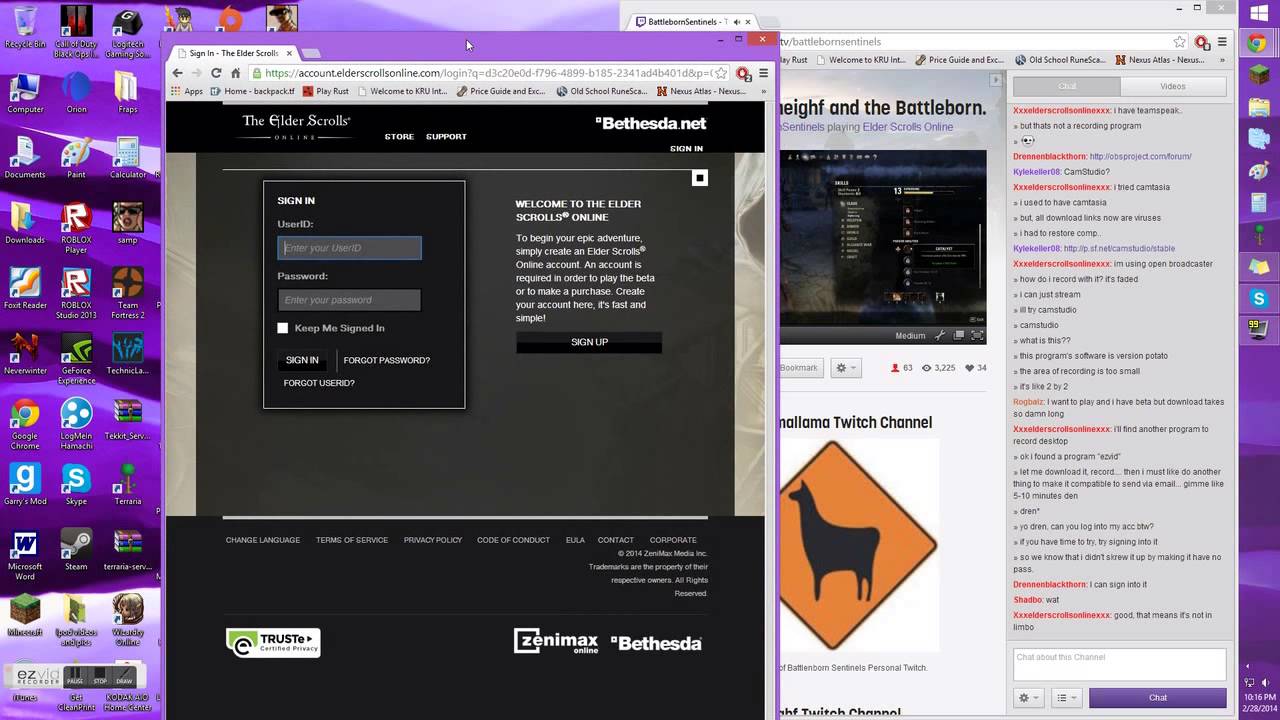The width and height of the screenshot is (1280, 720).
Task: Focus the UserID input field
Action: pyautogui.click(x=349, y=248)
